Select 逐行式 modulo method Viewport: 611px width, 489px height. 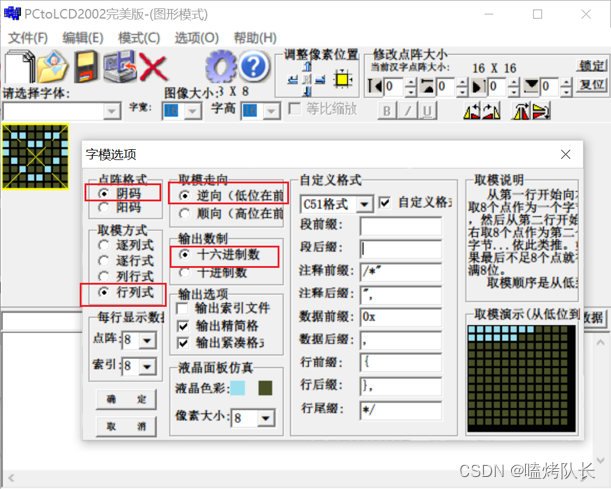(x=126, y=261)
